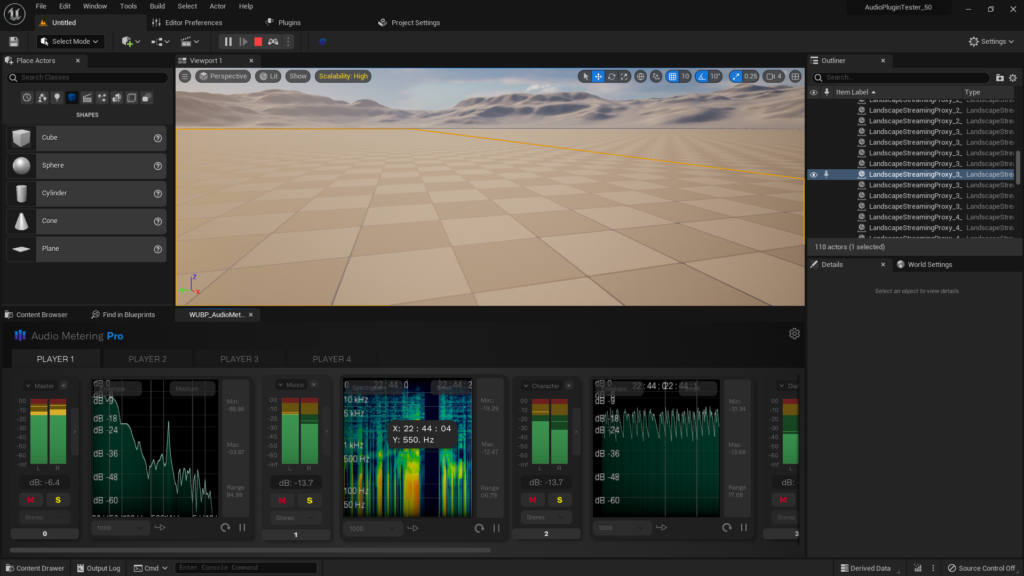Click the reset icon under Master spectrum graph
This screenshot has height=576, width=1024.
point(225,527)
